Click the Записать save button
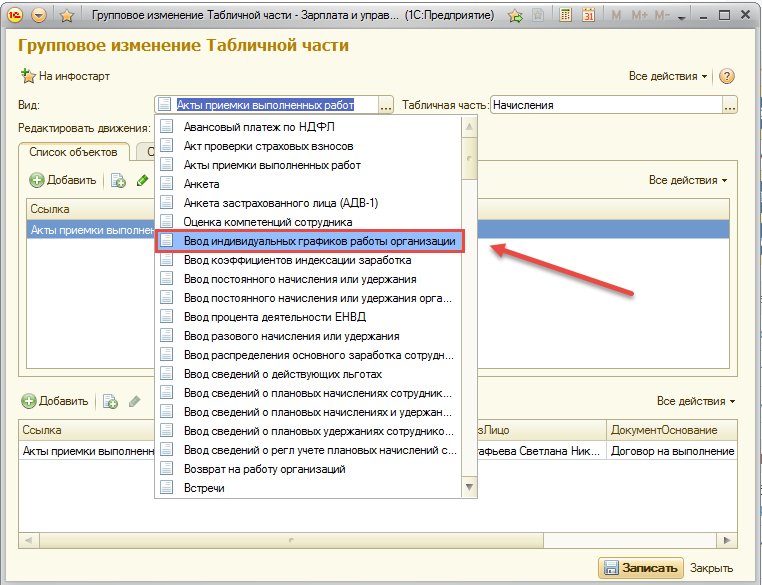Viewport: 762px width, 585px height. click(x=641, y=568)
